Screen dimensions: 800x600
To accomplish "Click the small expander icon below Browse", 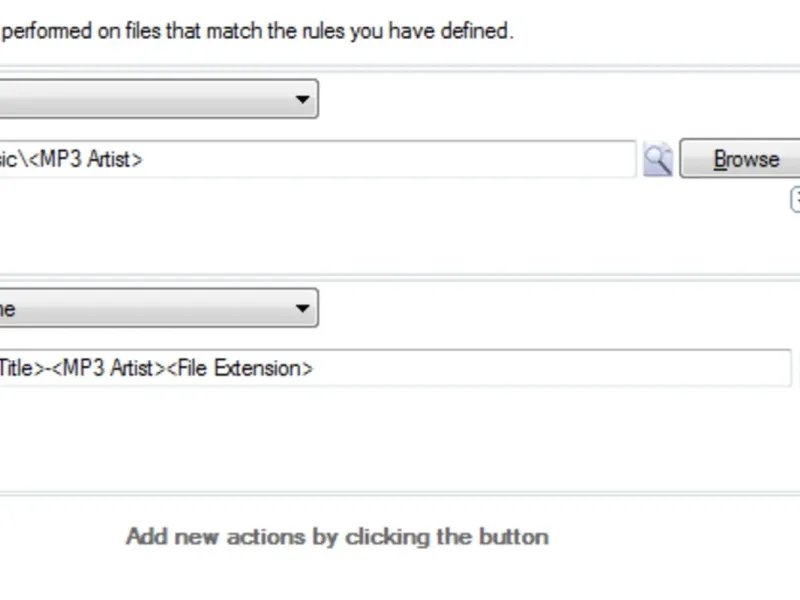I will point(796,198).
